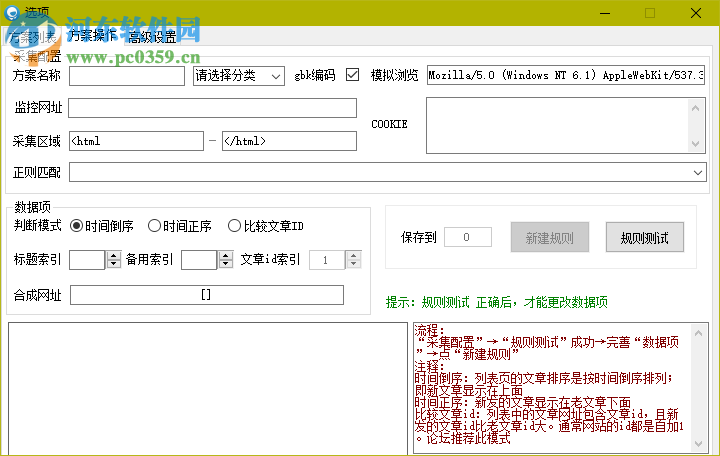Decrease 文章id索引 with down arrow
The height and width of the screenshot is (456, 720).
pos(353,265)
